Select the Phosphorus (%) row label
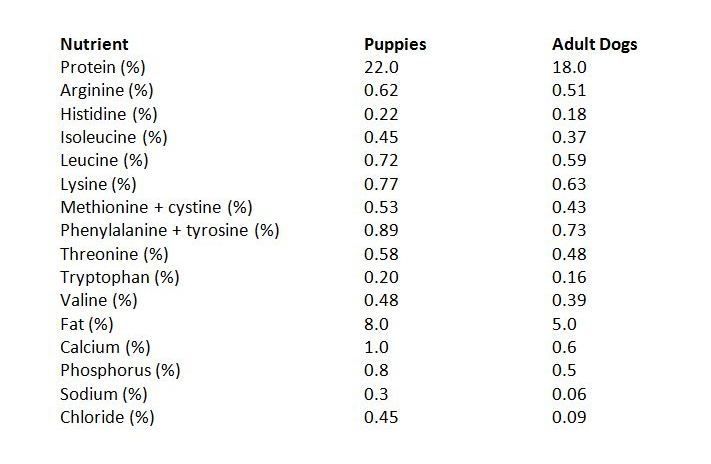711x464 pixels. pyautogui.click(x=120, y=371)
